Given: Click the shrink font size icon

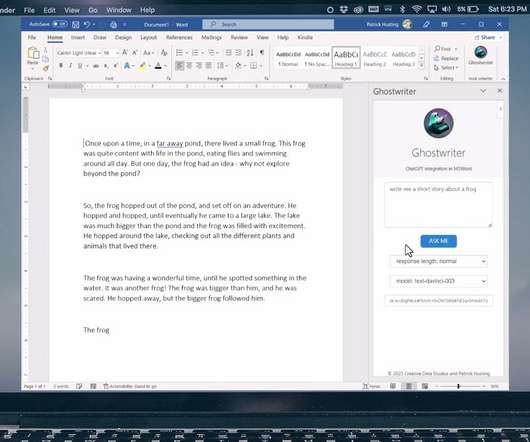Looking at the screenshot, I should coord(135,53).
